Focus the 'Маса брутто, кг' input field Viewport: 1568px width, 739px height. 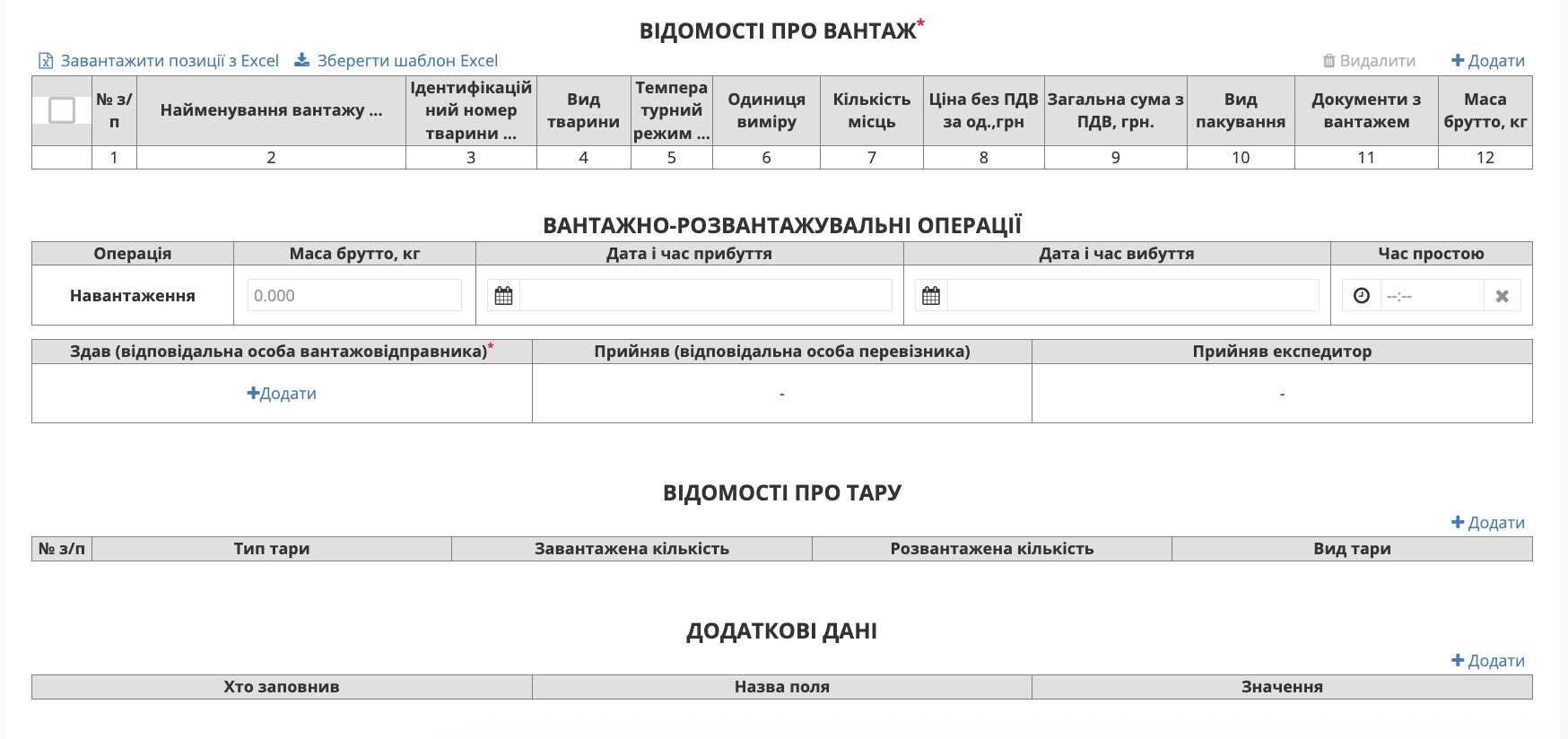(354, 295)
